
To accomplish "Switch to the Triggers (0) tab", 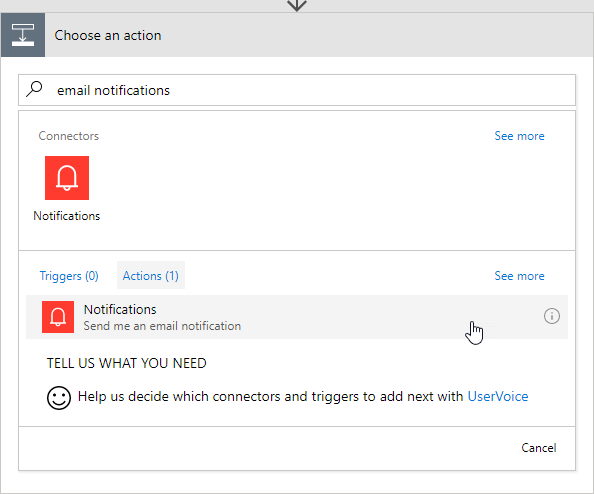I will (x=69, y=275).
